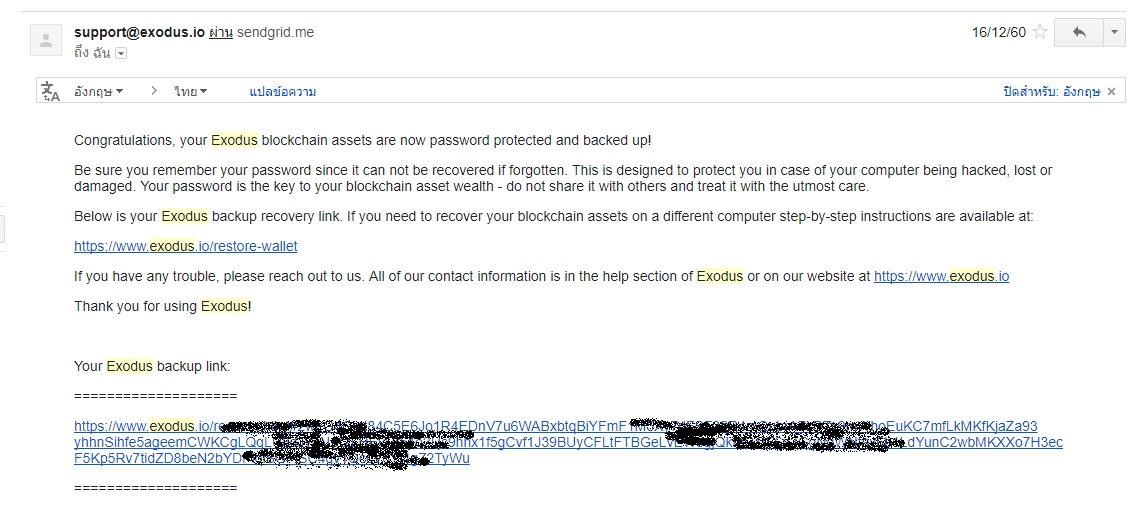Reply using the arrow button
The width and height of the screenshot is (1135, 515).
(1079, 33)
